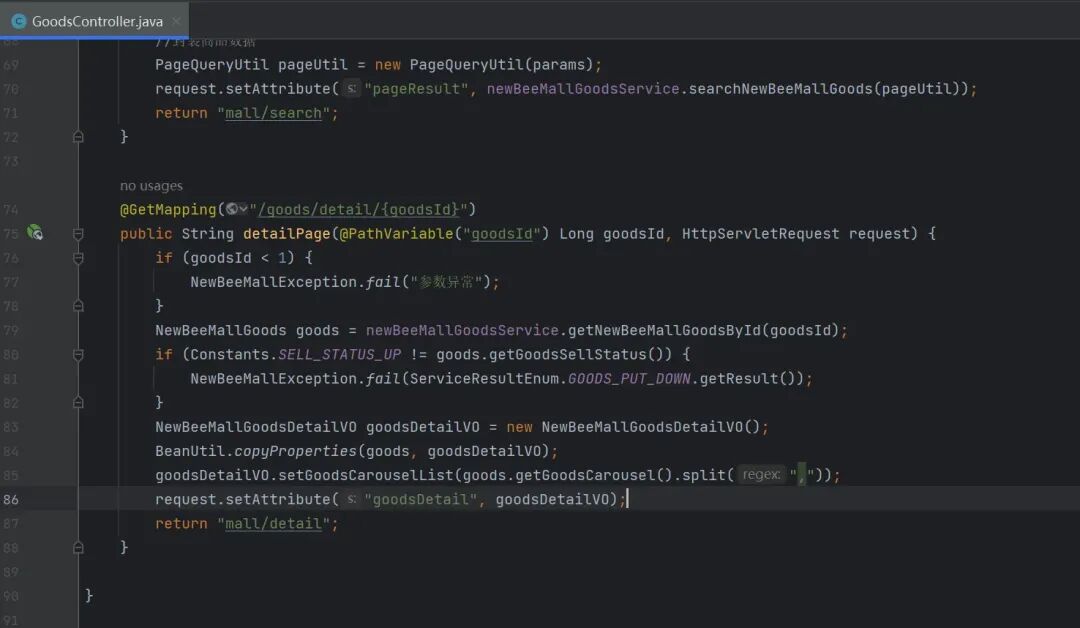Click the "no usages" hint above @GetMapping

(151, 186)
